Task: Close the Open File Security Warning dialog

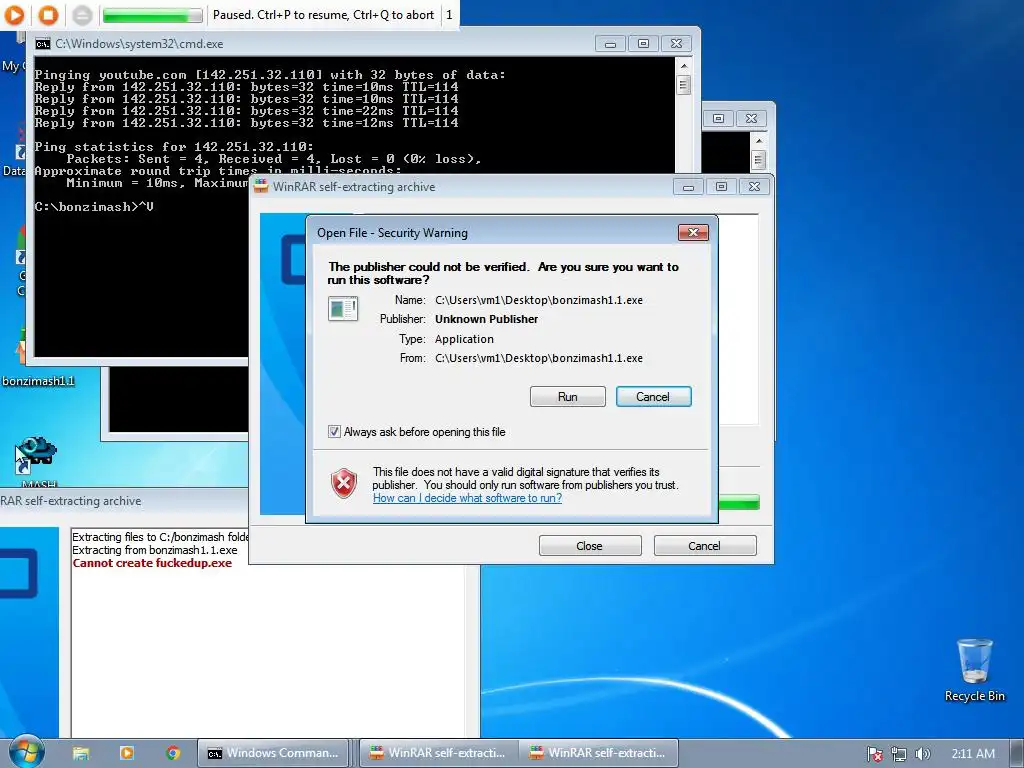Action: (x=693, y=232)
